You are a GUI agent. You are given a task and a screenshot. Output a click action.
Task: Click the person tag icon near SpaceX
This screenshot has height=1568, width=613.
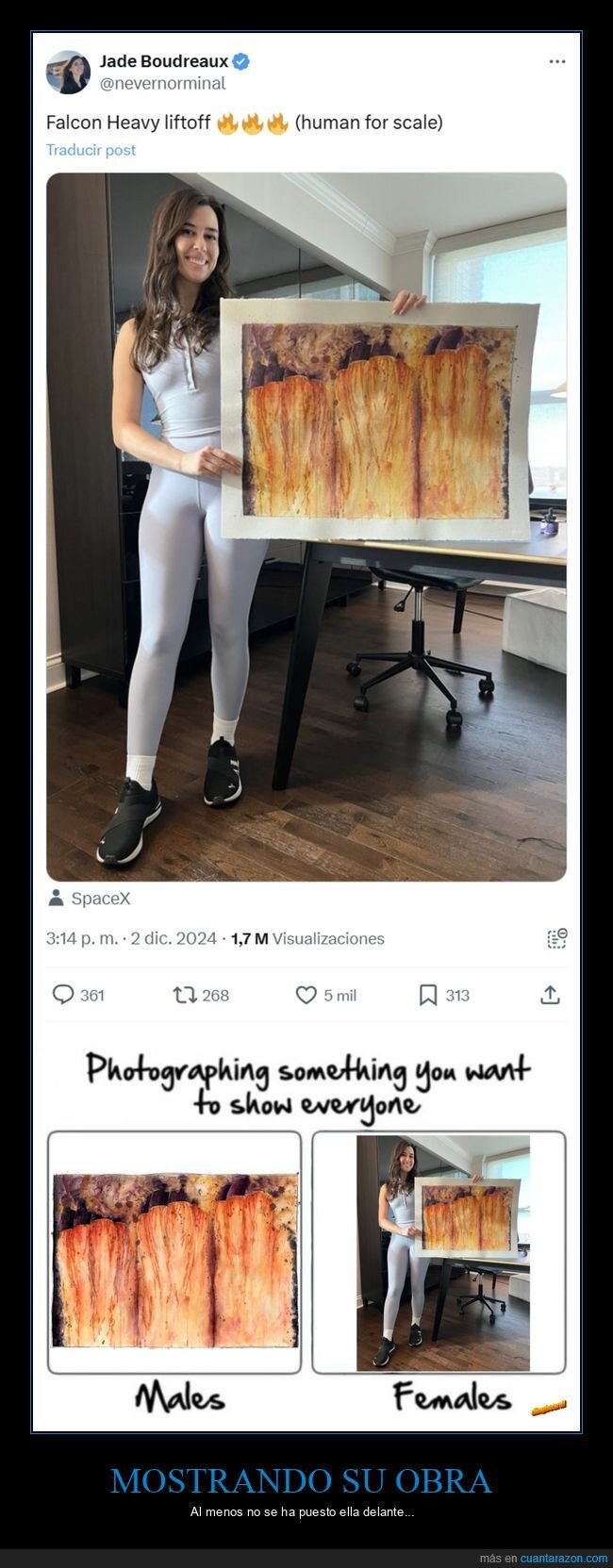55,898
